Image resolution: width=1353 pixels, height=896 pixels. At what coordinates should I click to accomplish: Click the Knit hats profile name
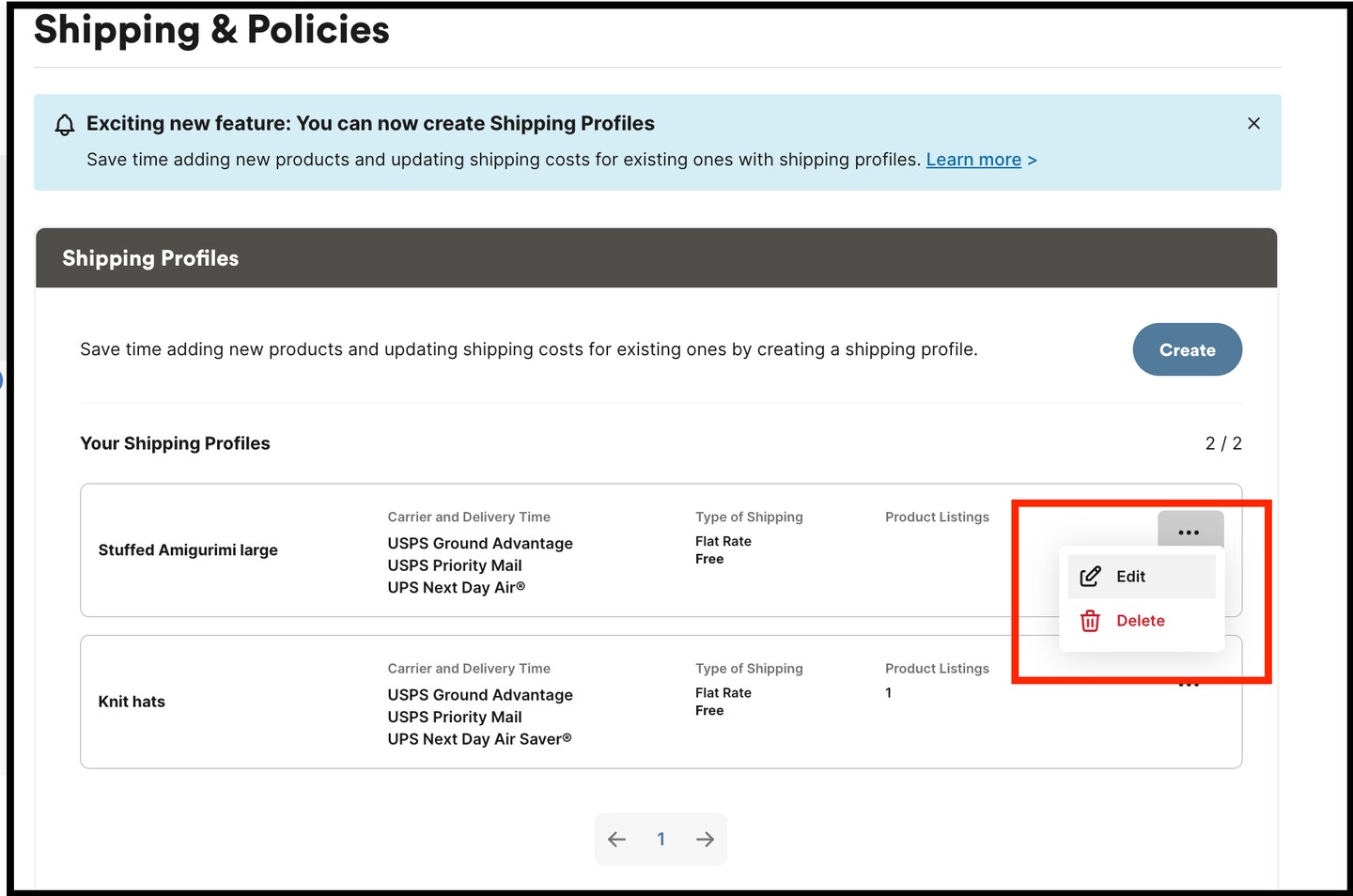[x=132, y=701]
